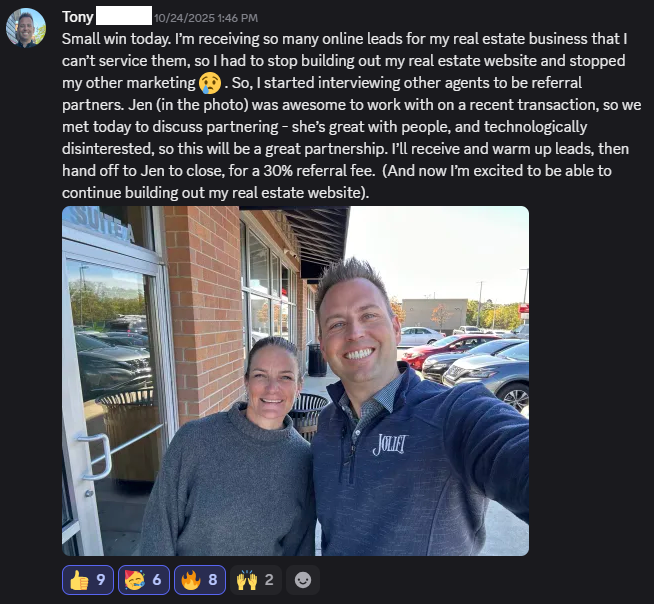Click the "Small win today" opening line
654x604 pixels.
coord(116,39)
